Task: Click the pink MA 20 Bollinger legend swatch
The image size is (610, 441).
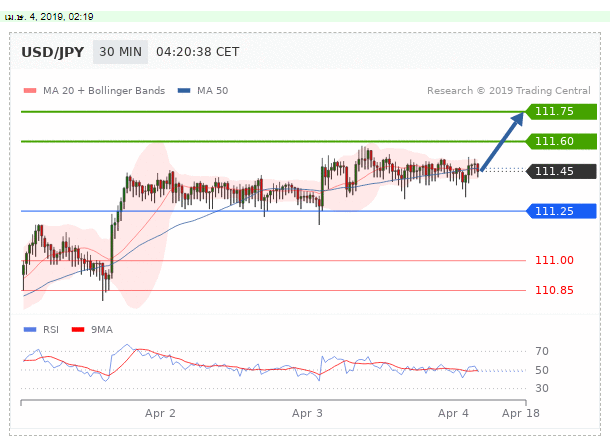Action: (x=30, y=91)
